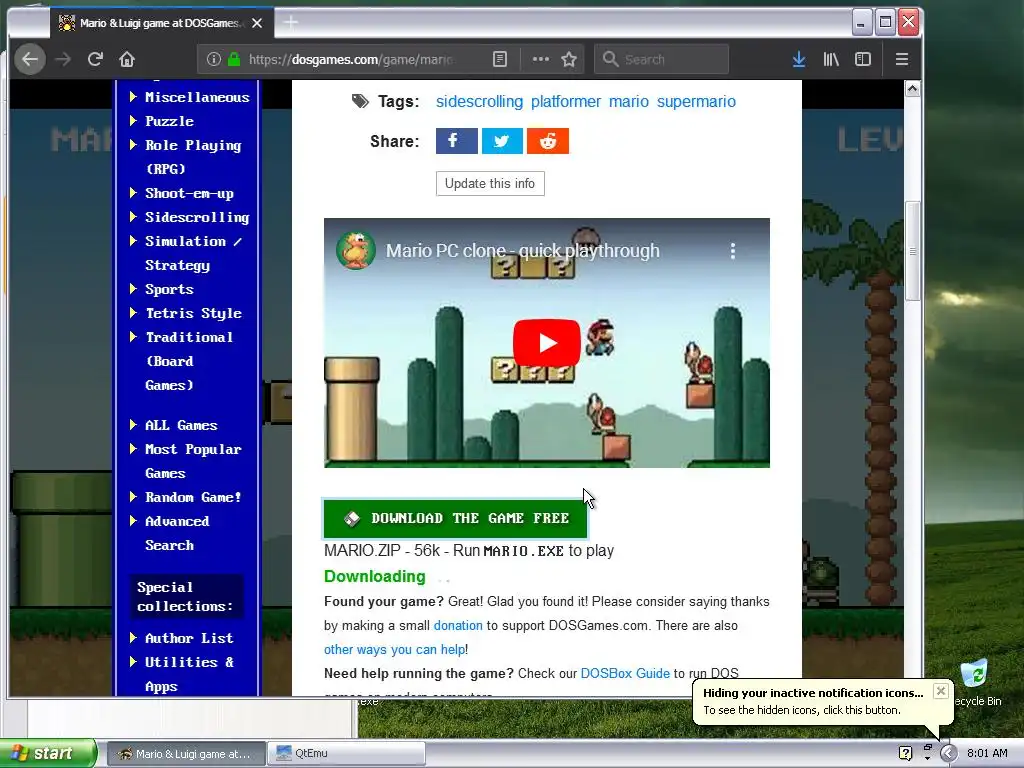Switch to QtEmu in the taskbar
The image size is (1024, 768).
(347, 754)
